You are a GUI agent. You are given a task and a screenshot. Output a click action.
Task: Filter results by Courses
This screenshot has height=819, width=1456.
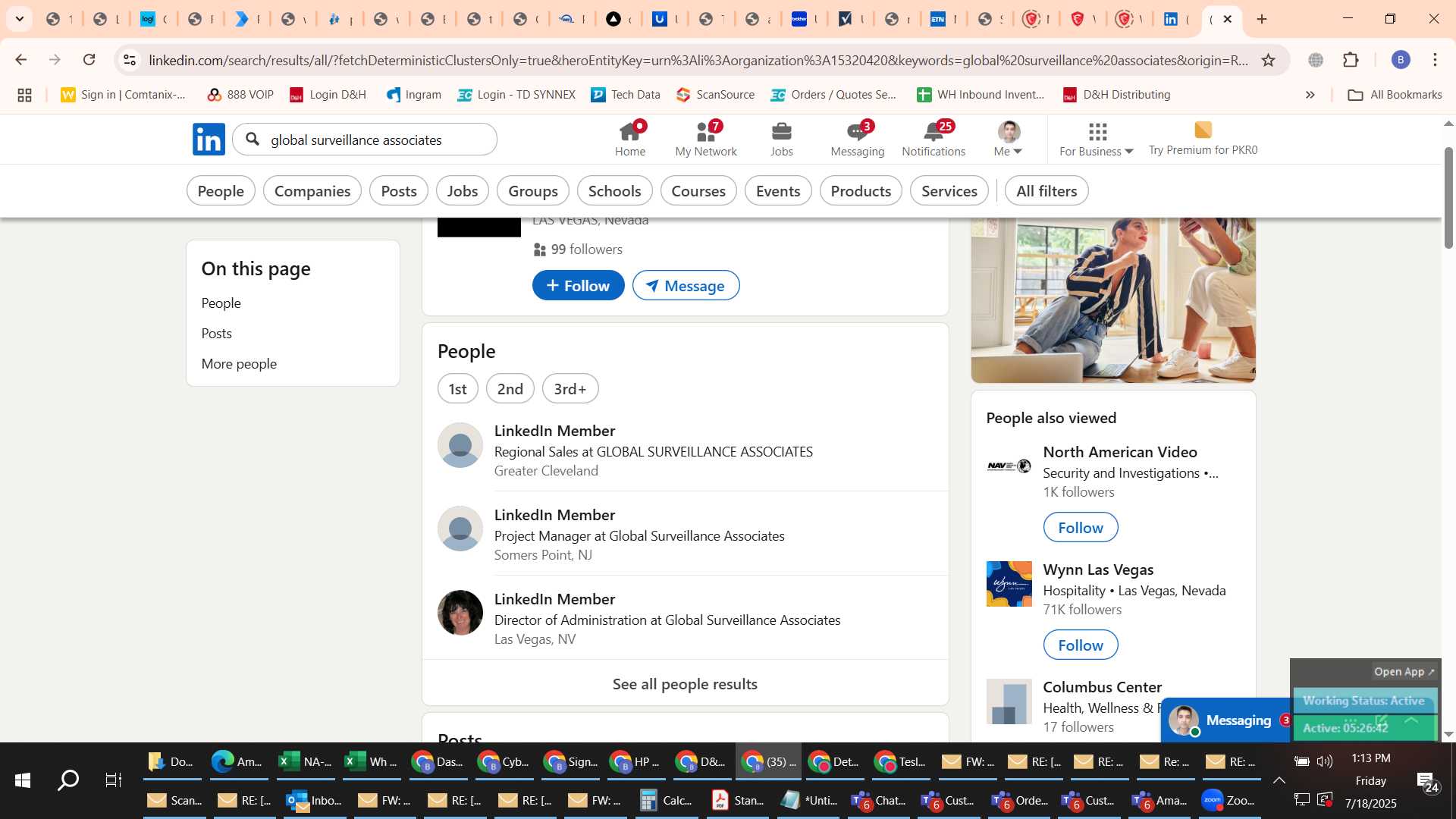pos(698,191)
